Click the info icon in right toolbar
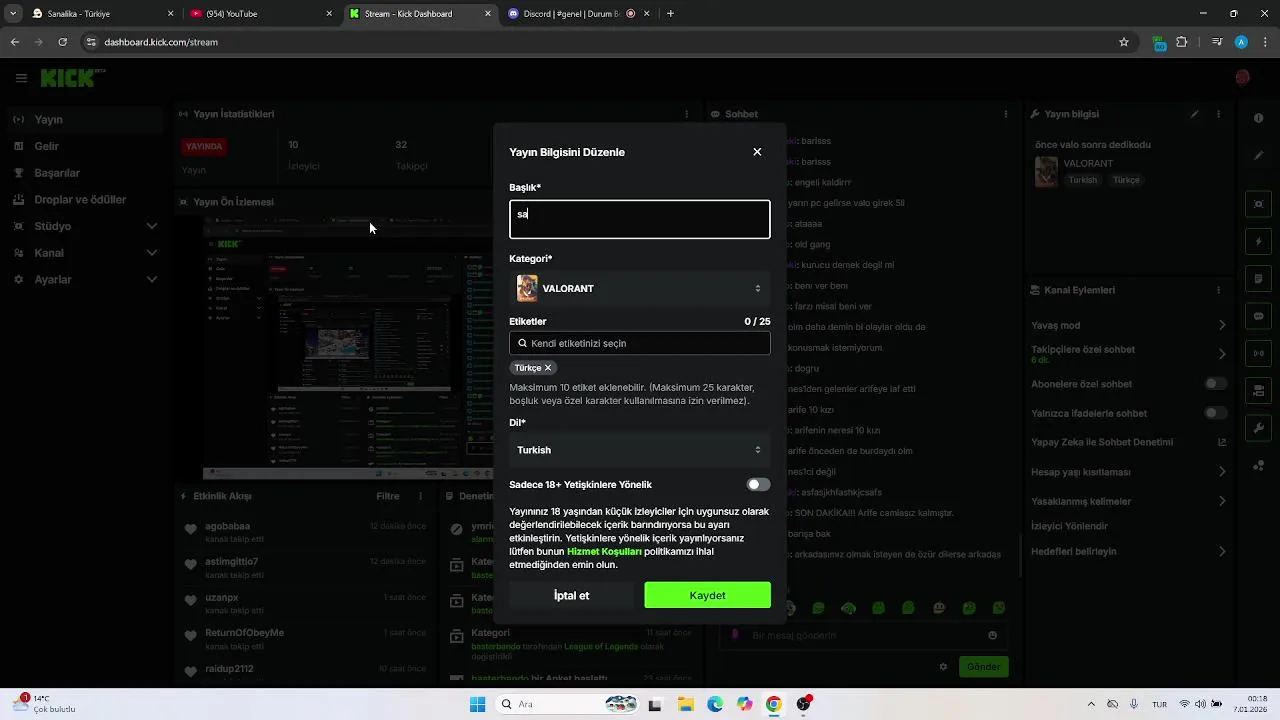Screen dimensions: 1280x720 (1258, 118)
